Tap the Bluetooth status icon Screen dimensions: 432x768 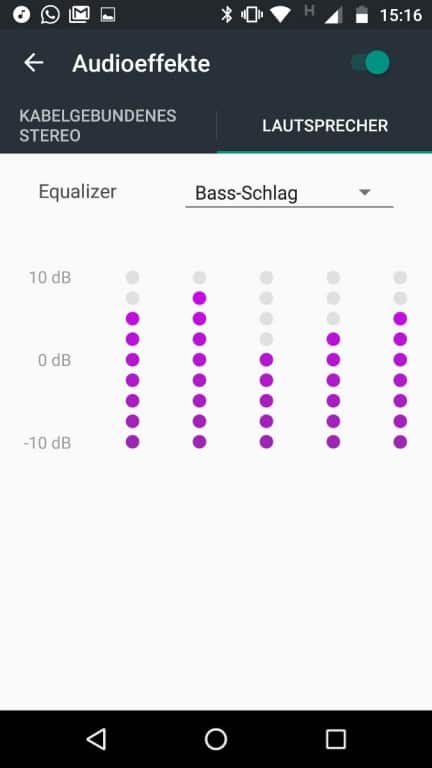point(226,15)
